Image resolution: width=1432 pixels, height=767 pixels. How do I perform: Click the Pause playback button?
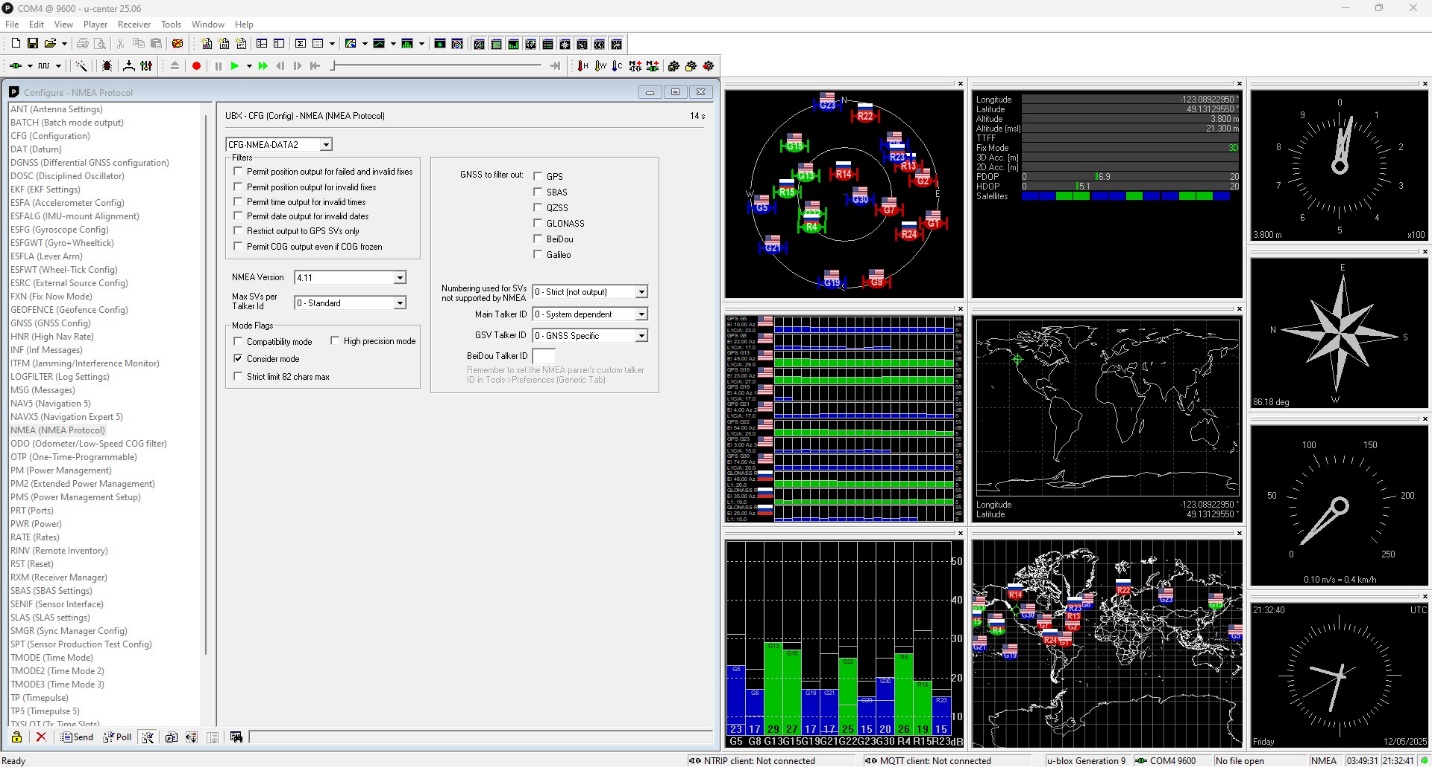click(x=218, y=66)
